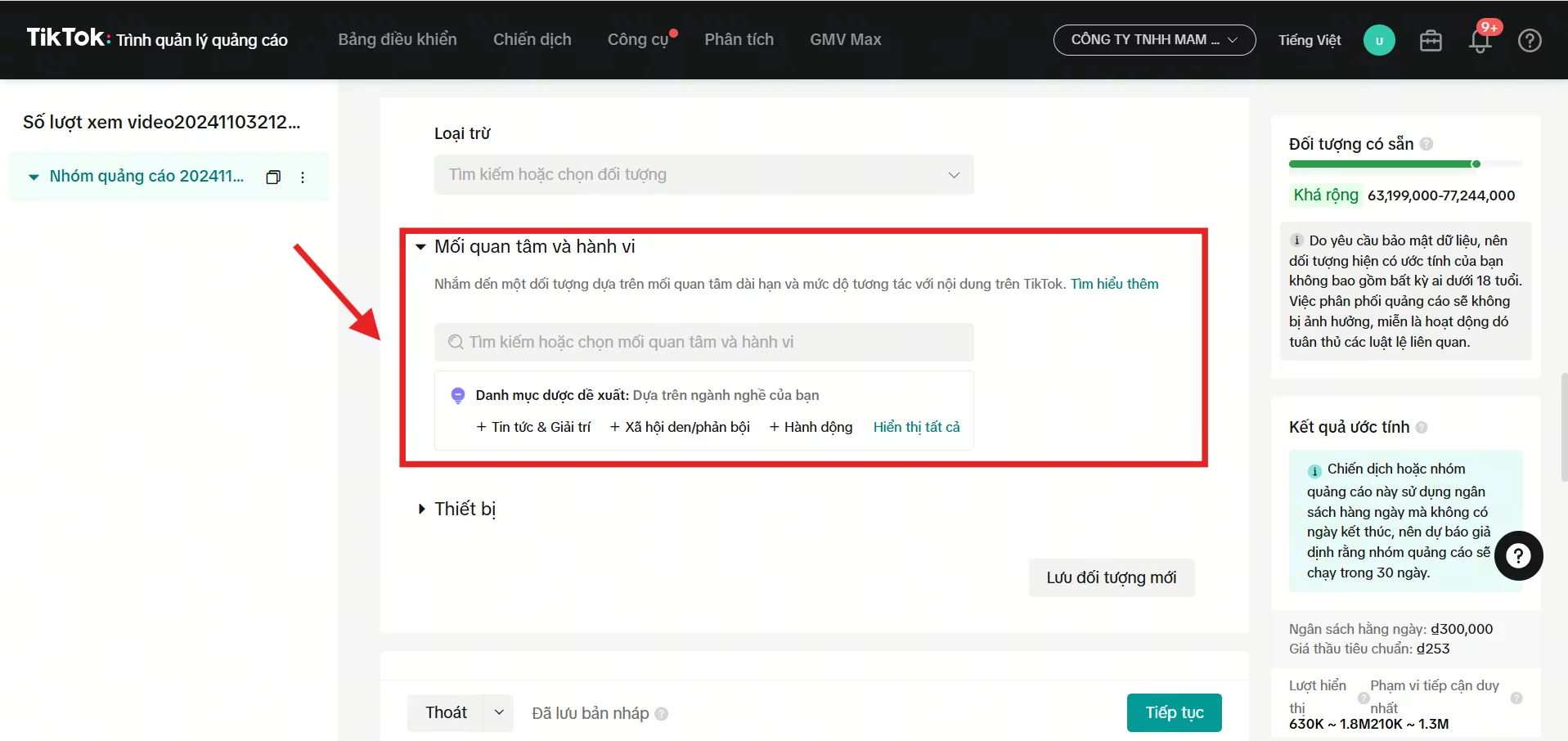The image size is (1568, 741).
Task: Go to Bảng điều khiển tab
Action: pyautogui.click(x=398, y=39)
